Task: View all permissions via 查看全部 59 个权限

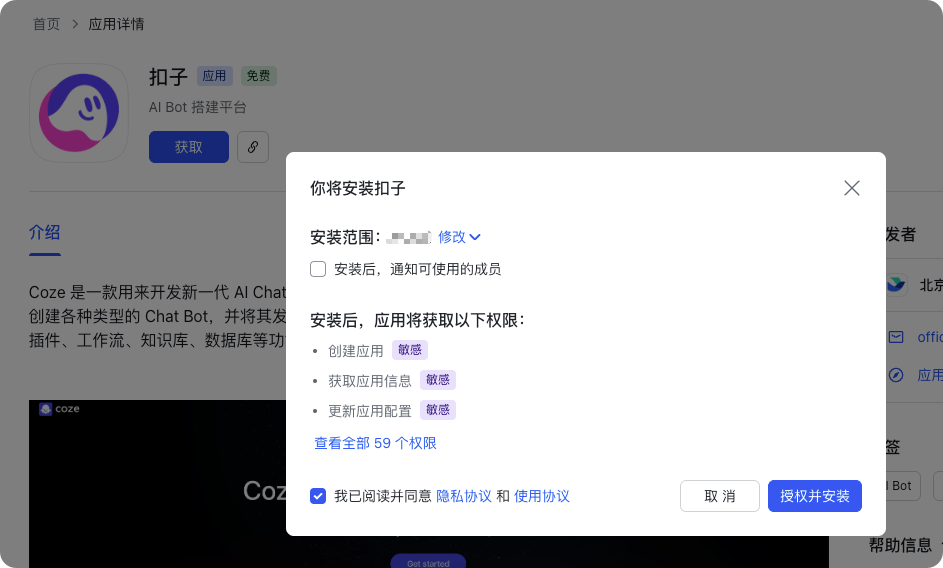Action: (x=375, y=443)
